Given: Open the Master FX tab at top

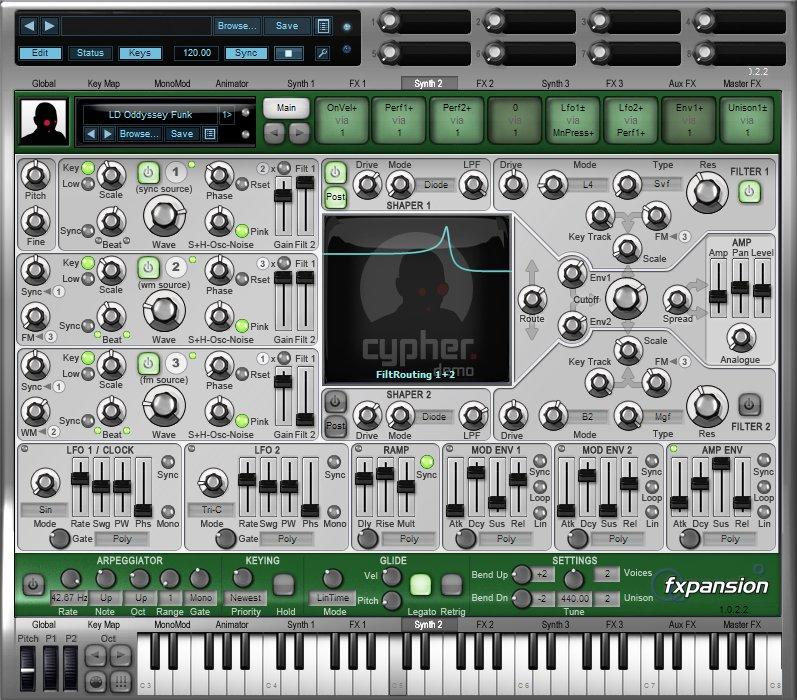Looking at the screenshot, I should tap(742, 83).
